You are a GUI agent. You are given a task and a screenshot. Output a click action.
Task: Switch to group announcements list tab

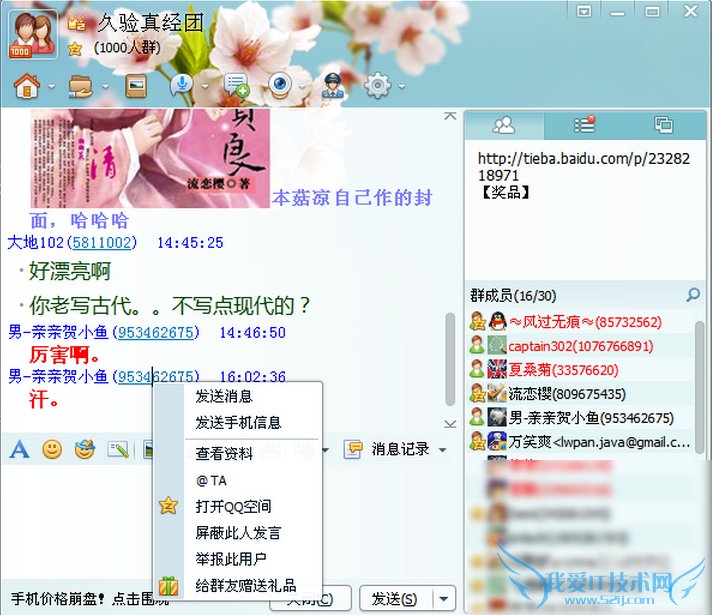pos(585,124)
